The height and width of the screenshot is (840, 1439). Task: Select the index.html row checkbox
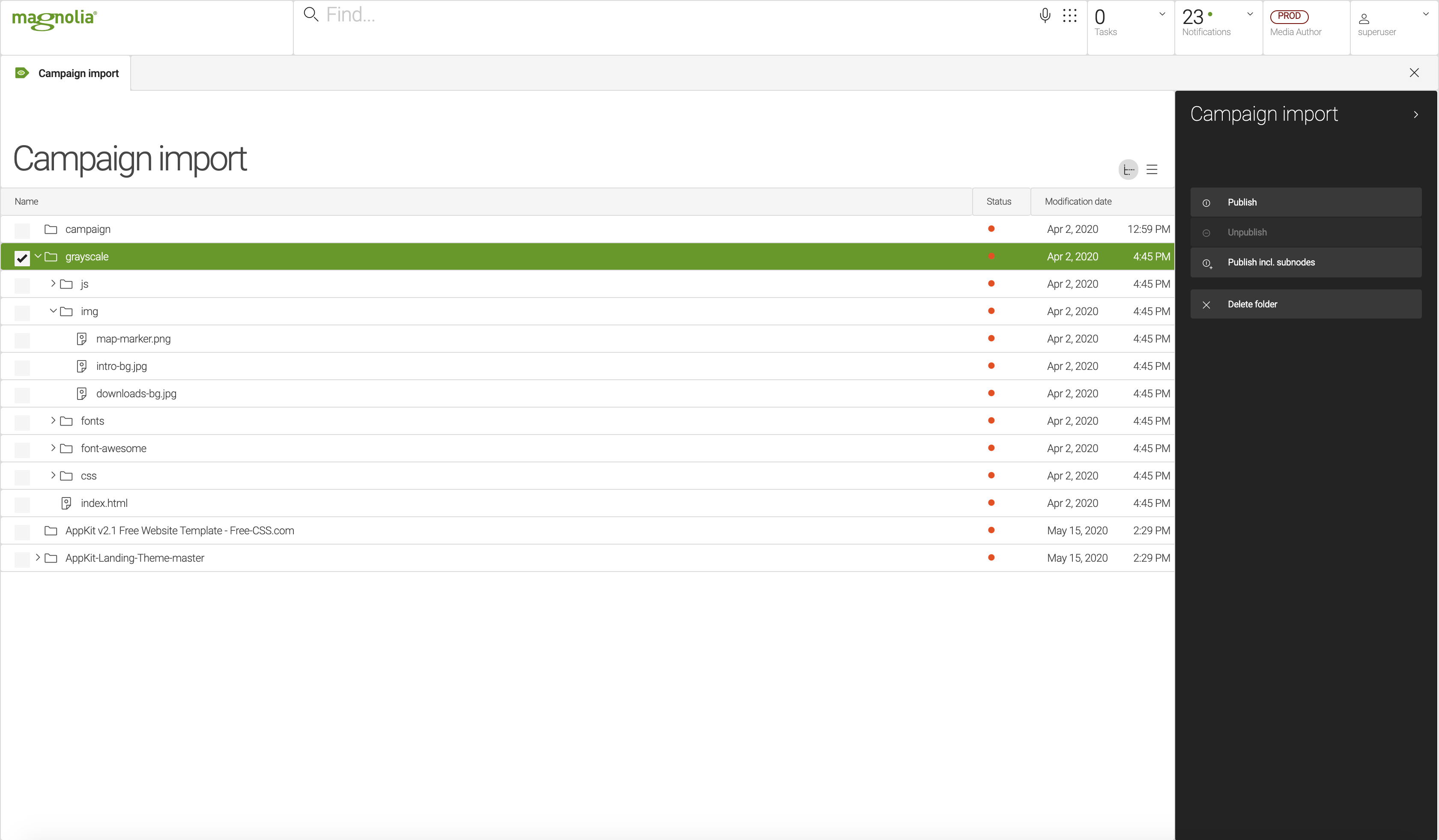click(x=22, y=504)
